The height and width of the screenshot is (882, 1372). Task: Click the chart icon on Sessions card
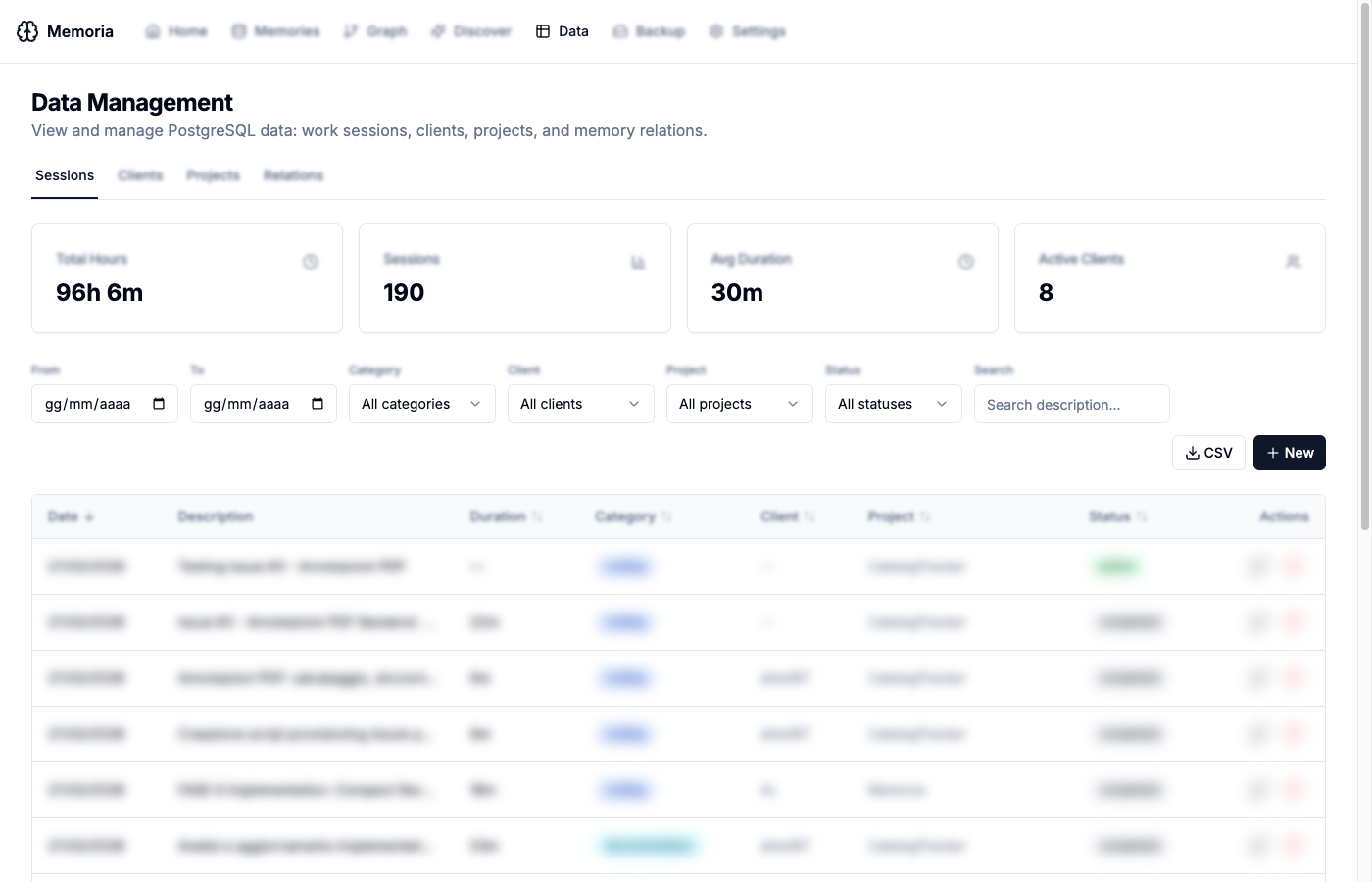638,262
